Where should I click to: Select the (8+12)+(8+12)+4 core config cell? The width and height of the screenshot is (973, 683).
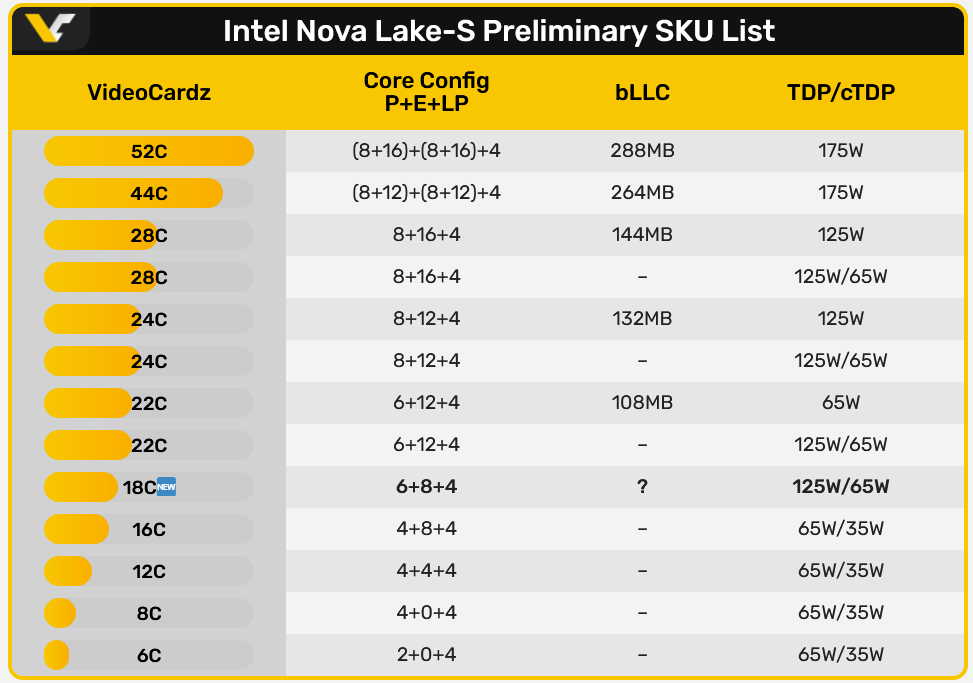click(x=426, y=193)
